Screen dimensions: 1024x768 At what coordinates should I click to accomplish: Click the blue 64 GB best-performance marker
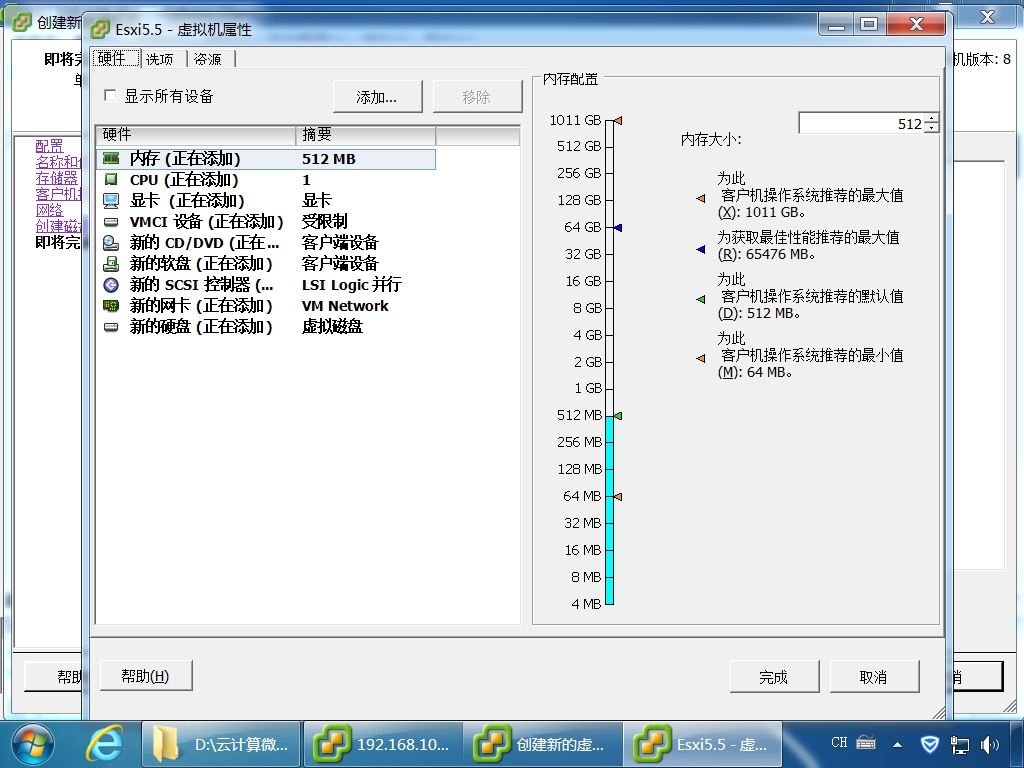[618, 227]
